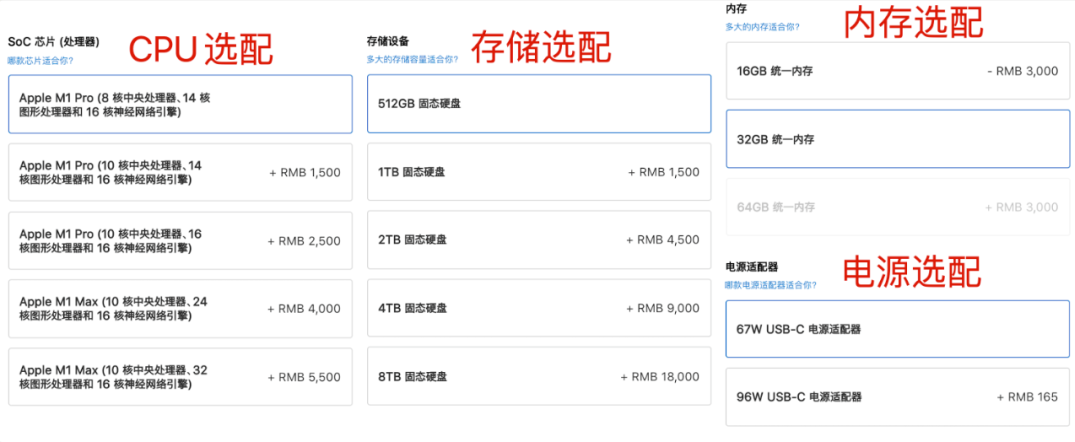Choose the 96W USB-C 电源适配器
The image size is (1075, 442).
[897, 397]
